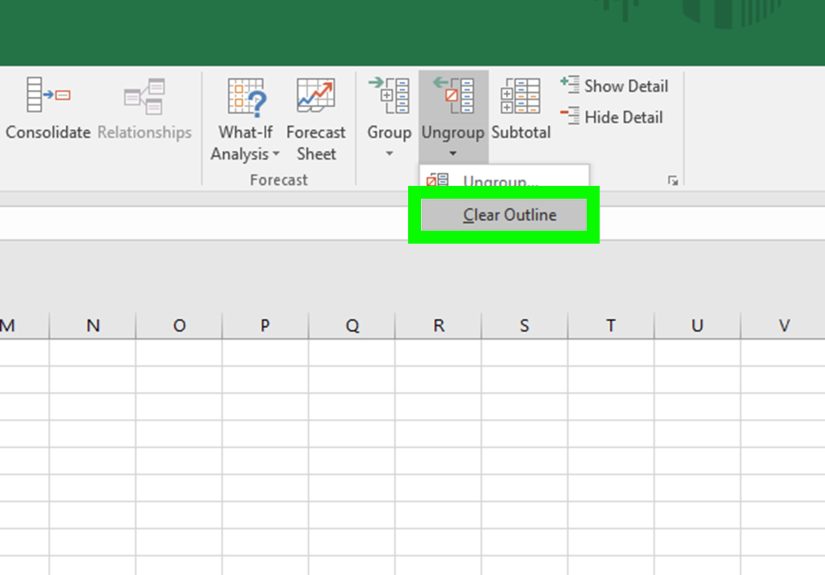
Task: Select column V header
Action: [x=783, y=326]
